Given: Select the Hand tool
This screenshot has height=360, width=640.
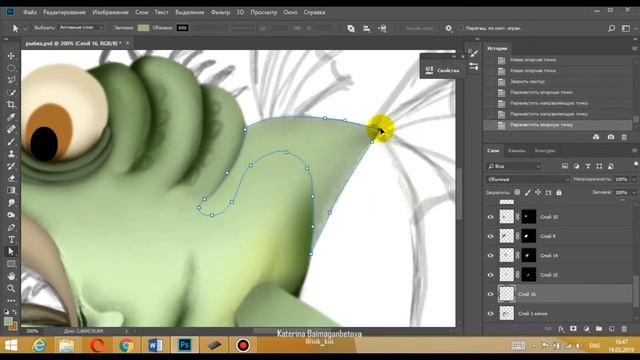Looking at the screenshot, I should (11, 276).
